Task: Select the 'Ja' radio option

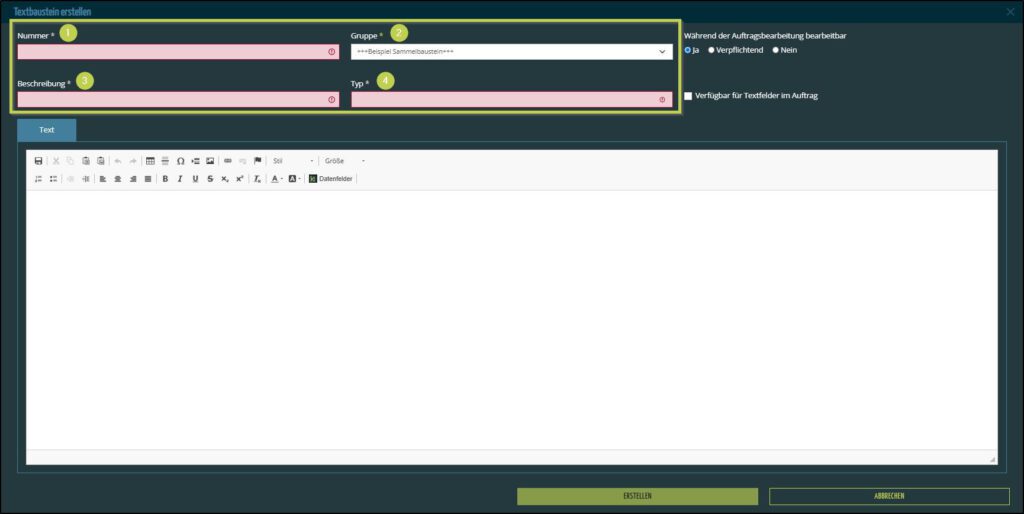Action: 687,50
